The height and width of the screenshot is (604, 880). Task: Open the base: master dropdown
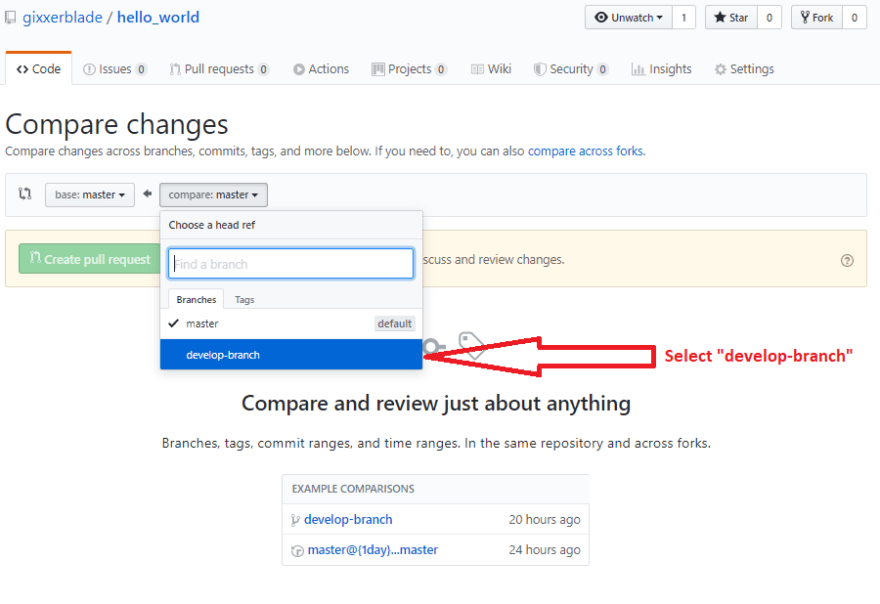click(x=90, y=195)
